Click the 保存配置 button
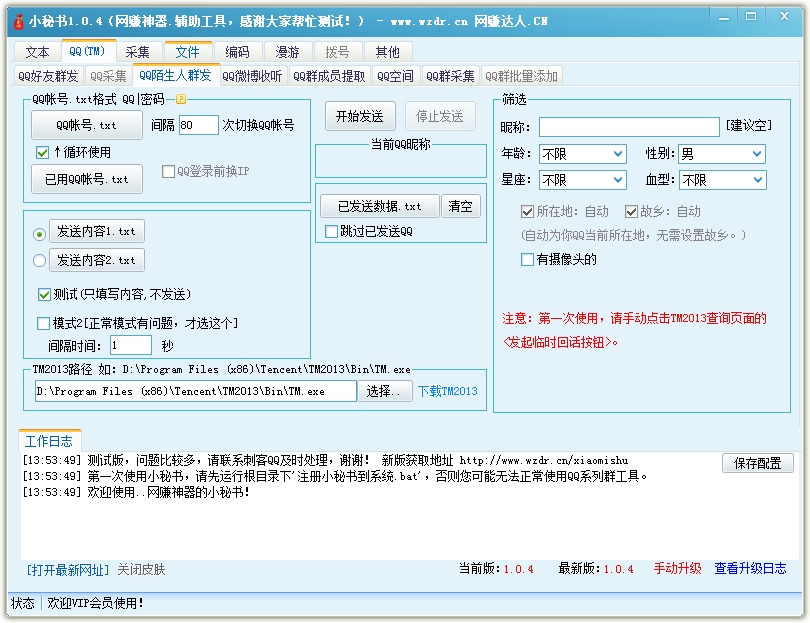Viewport: 810px width, 623px height. click(x=757, y=463)
